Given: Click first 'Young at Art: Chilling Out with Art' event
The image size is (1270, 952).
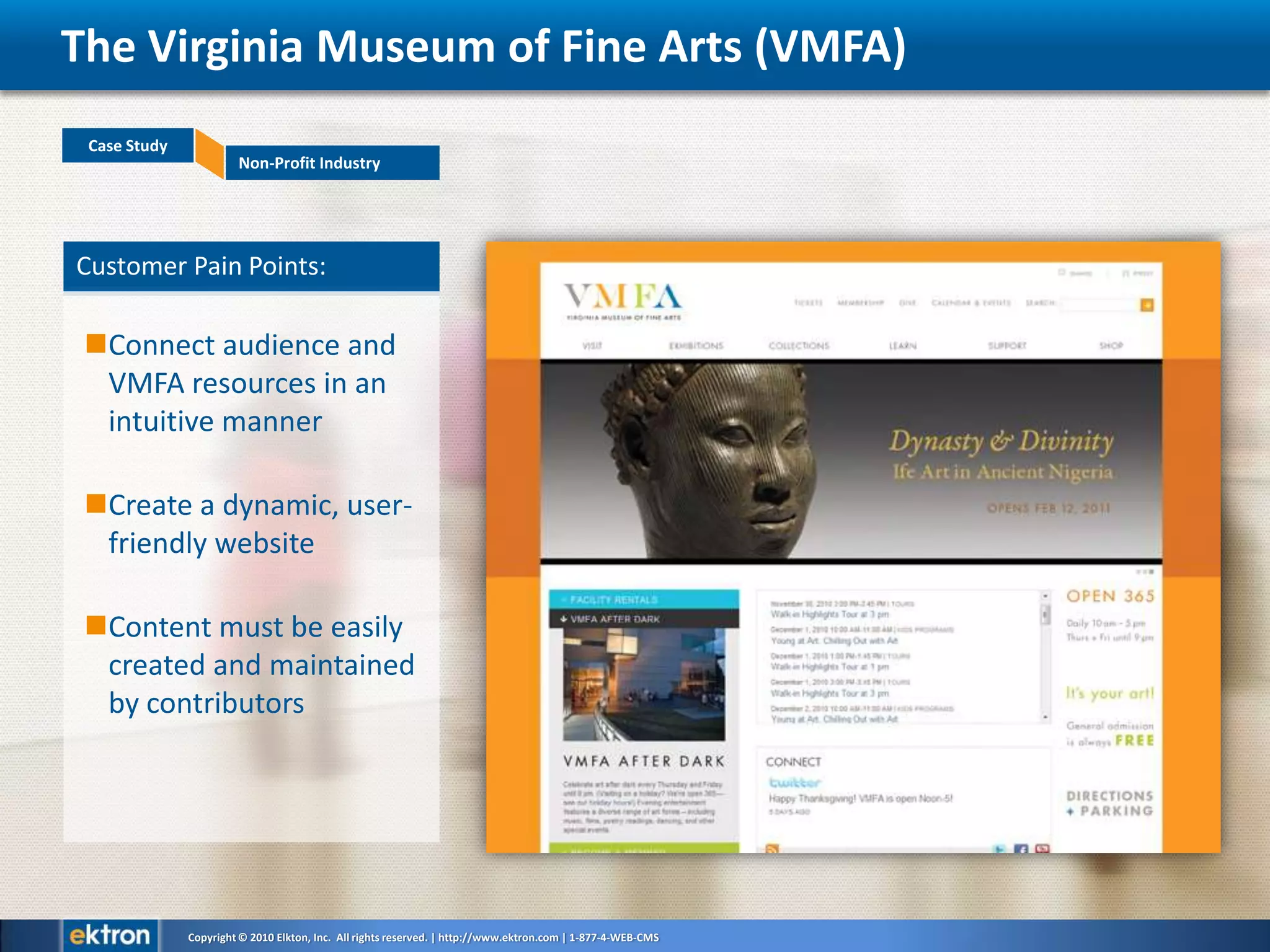Looking at the screenshot, I should 834,641.
